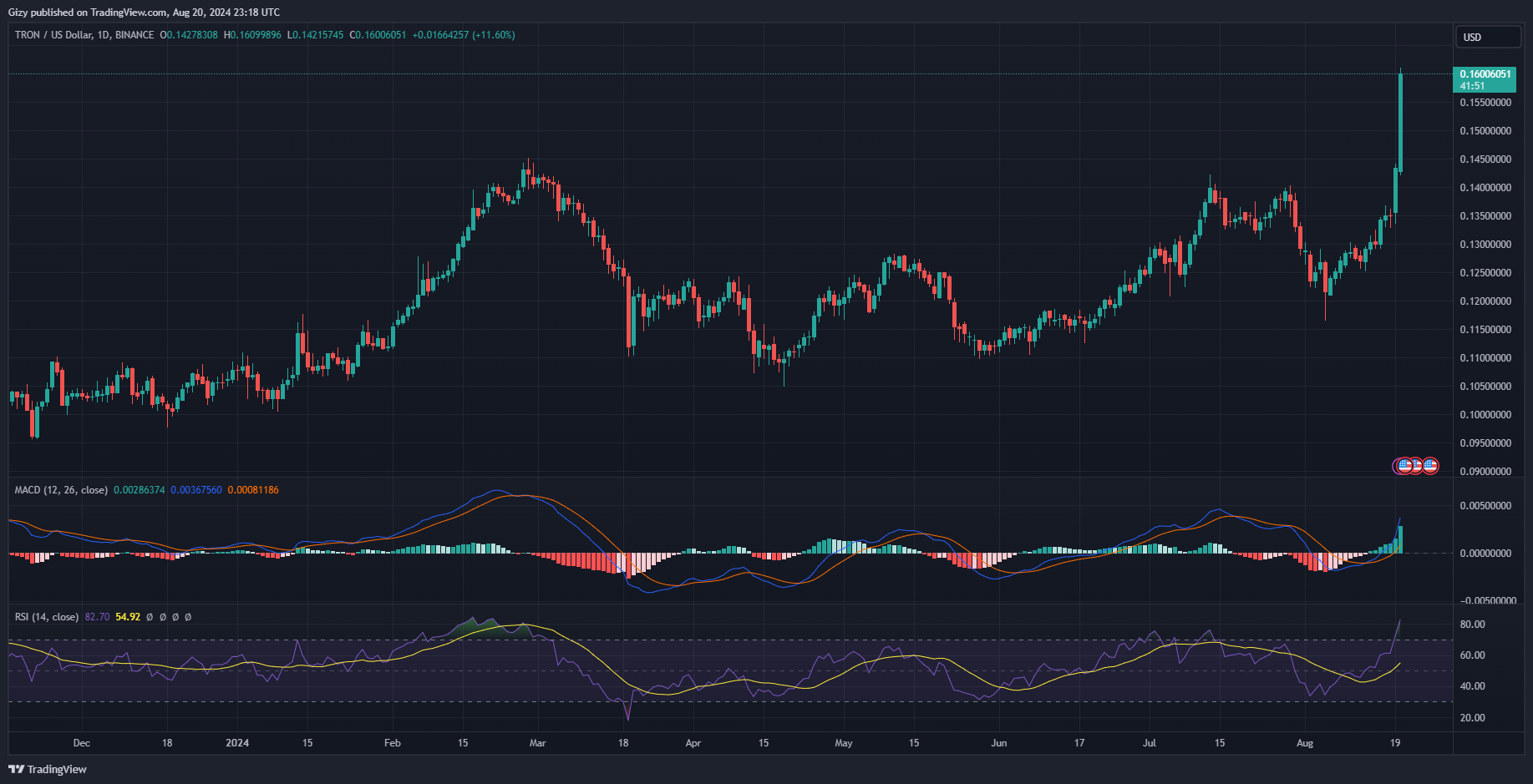Click the 0.13000000 price axis label
The image size is (1533, 784).
[1485, 245]
